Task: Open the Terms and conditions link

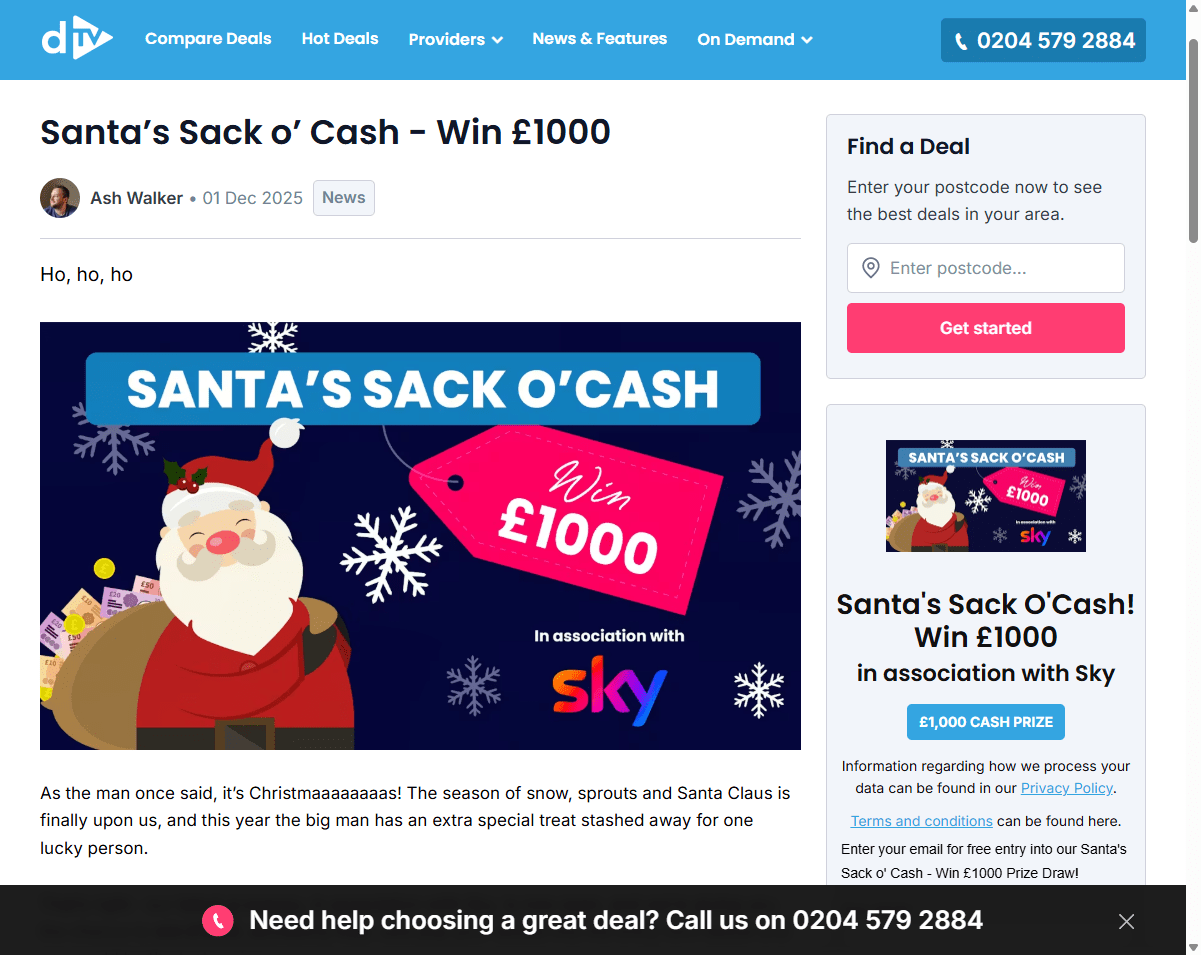Action: tap(922, 821)
